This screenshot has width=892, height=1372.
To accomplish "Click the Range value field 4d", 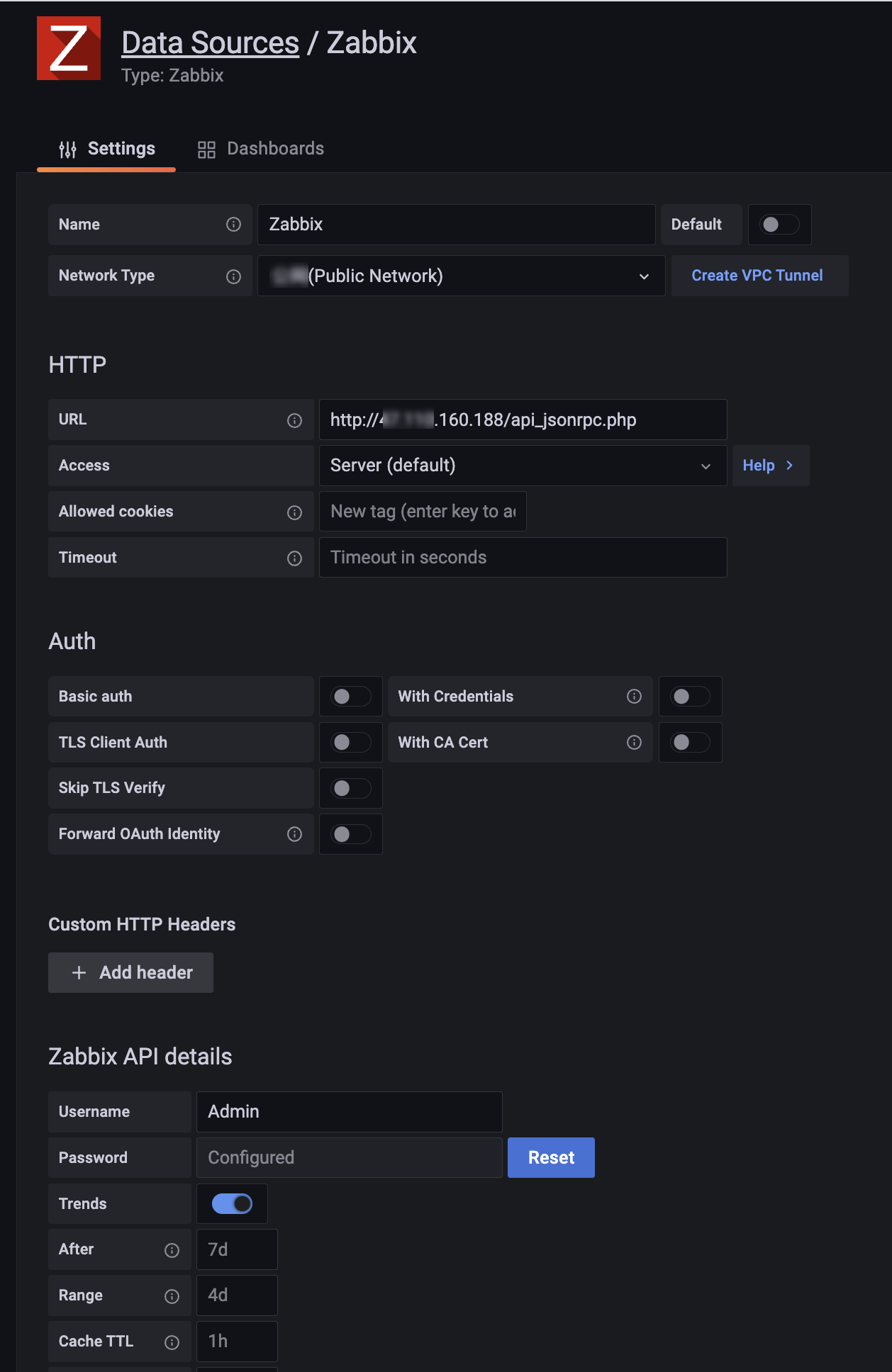I will [237, 1295].
